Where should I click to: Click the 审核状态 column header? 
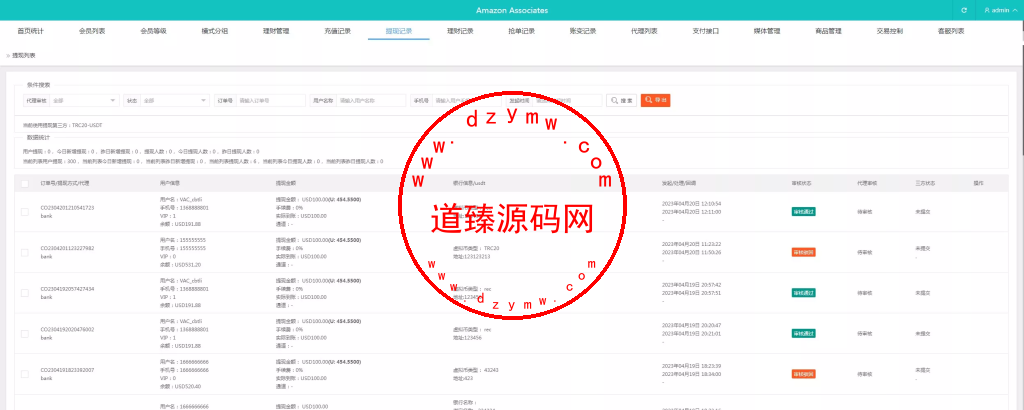[799, 183]
